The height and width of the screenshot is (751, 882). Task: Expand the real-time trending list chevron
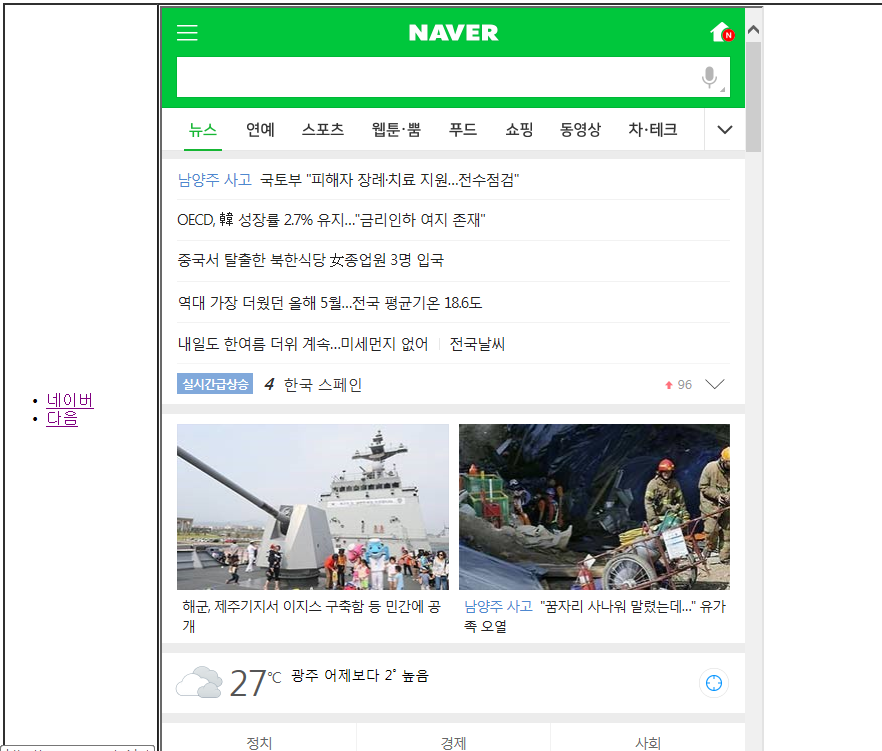pos(715,384)
